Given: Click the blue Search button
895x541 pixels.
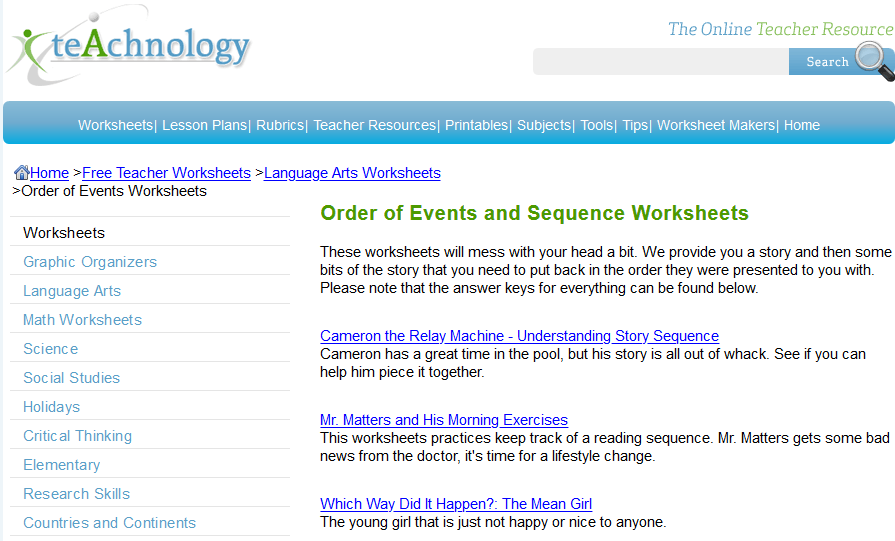Looking at the screenshot, I should (x=827, y=62).
